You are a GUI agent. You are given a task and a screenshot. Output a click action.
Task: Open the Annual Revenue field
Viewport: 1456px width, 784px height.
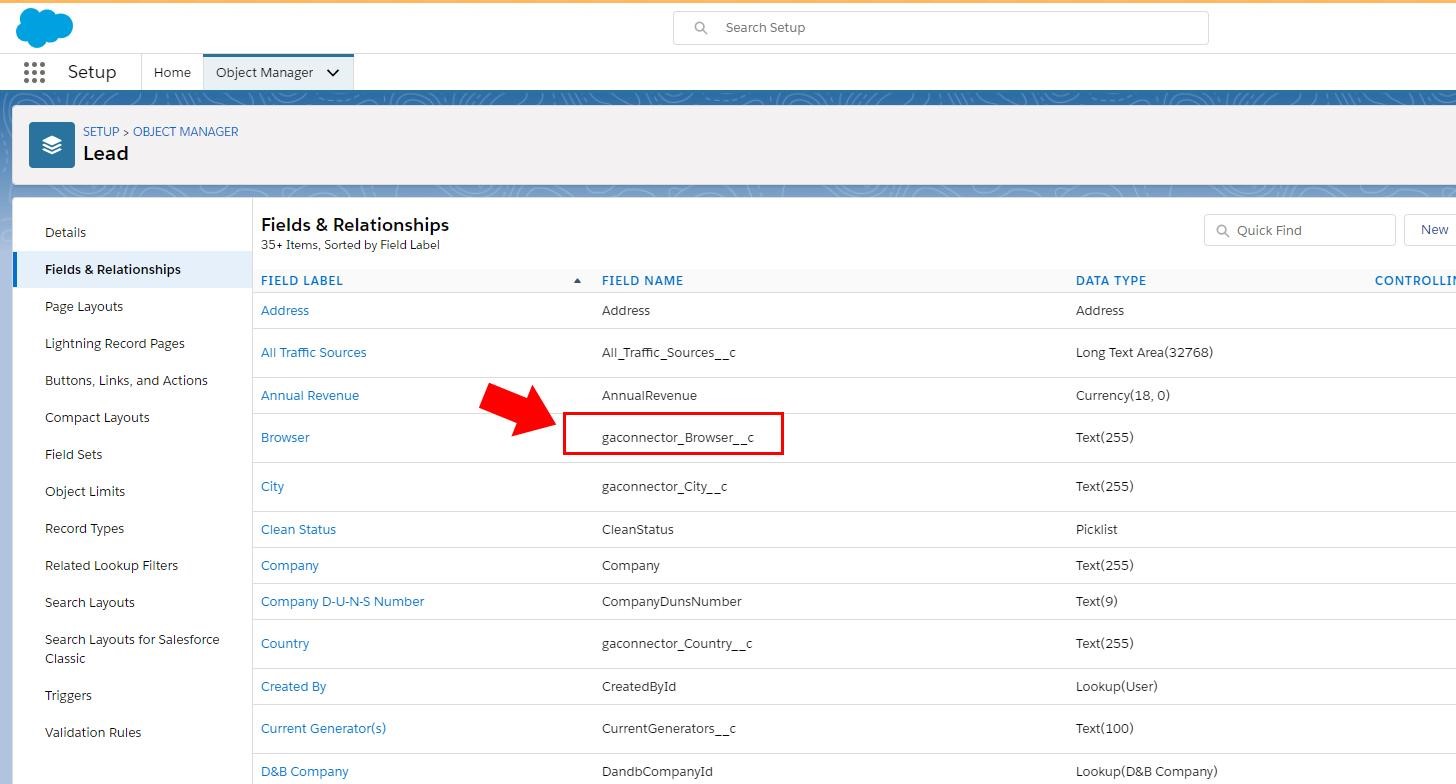pos(310,396)
